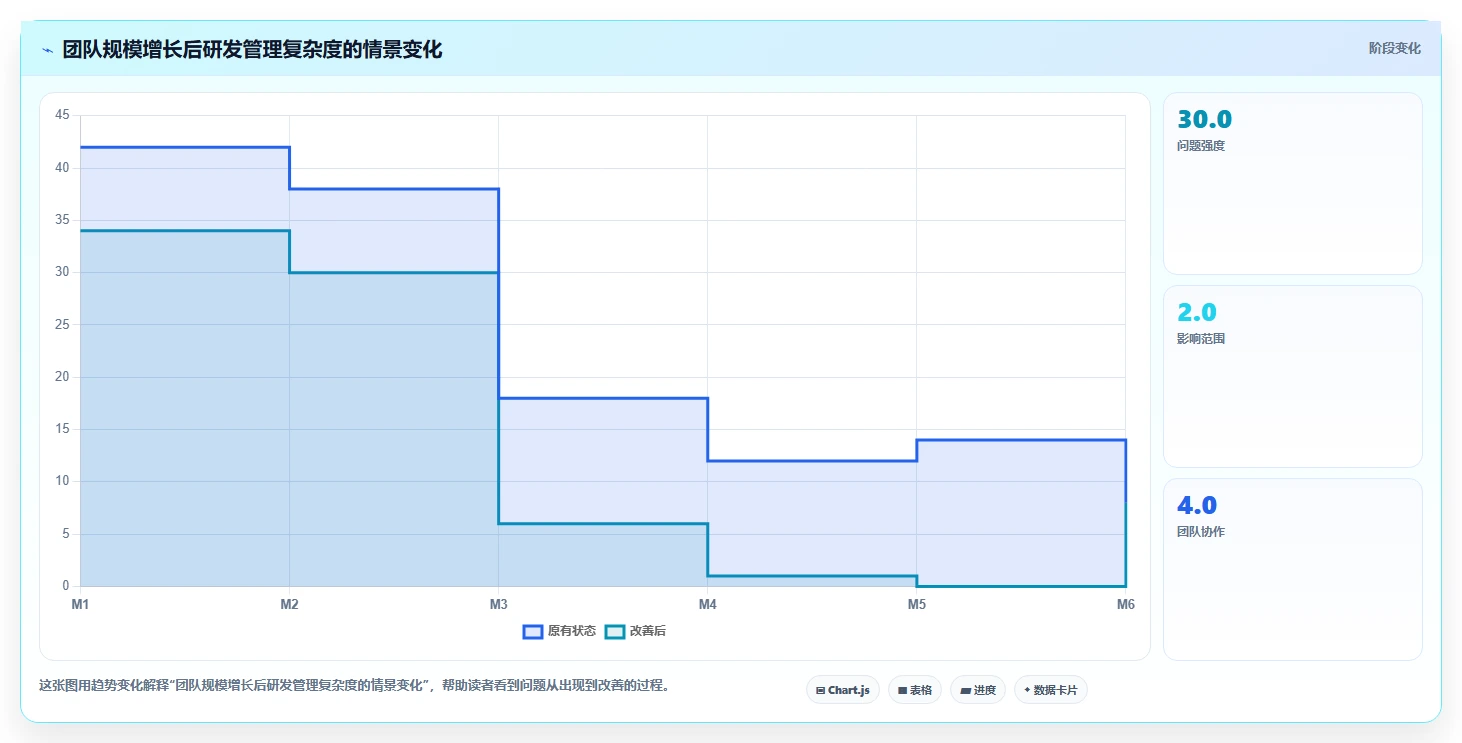Click the 30.0 value
Image resolution: width=1462 pixels, height=743 pixels.
pos(1204,120)
